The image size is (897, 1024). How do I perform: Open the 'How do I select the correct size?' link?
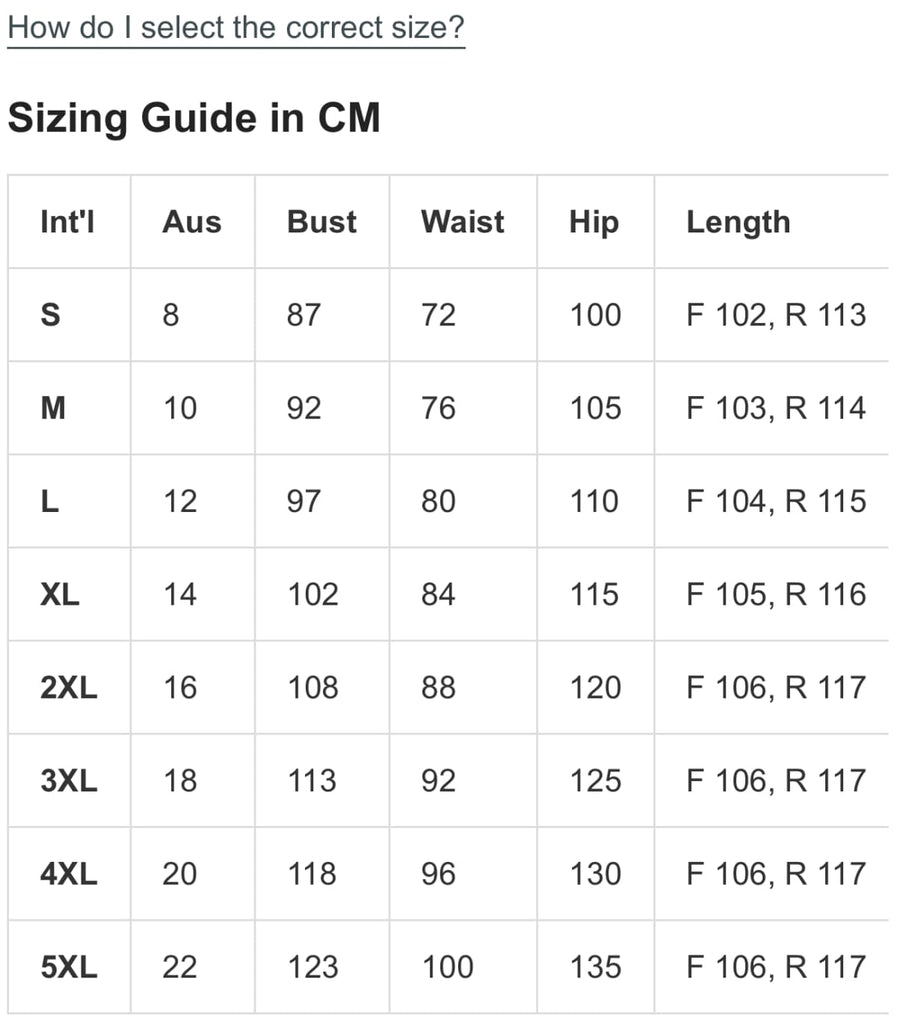coord(236,29)
